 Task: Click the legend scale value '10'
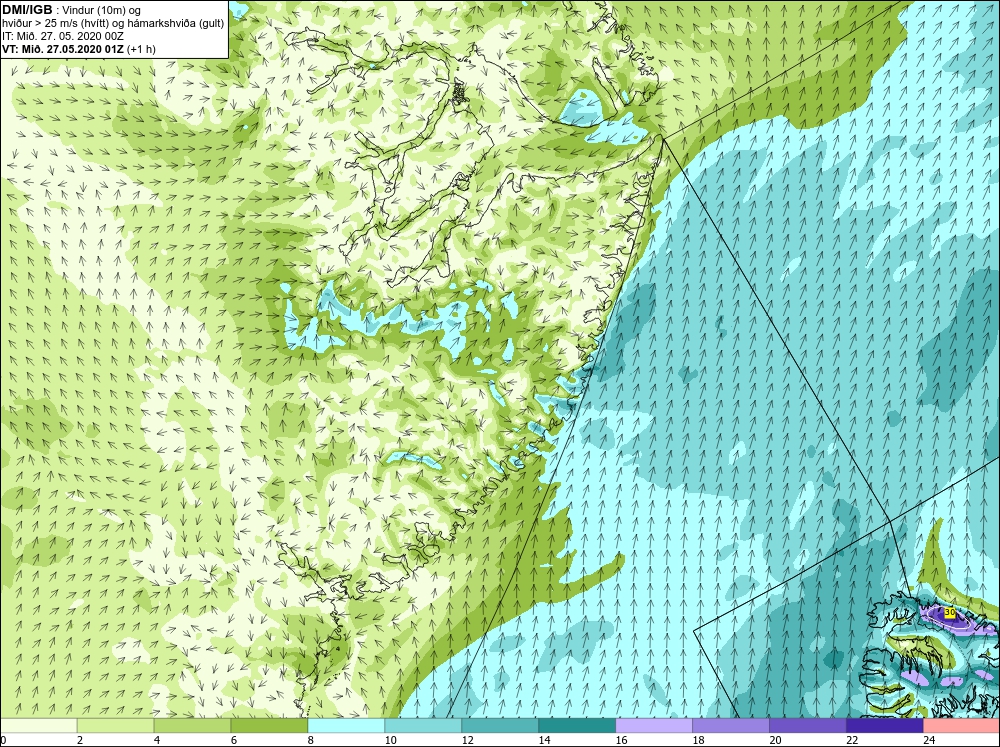point(390,740)
